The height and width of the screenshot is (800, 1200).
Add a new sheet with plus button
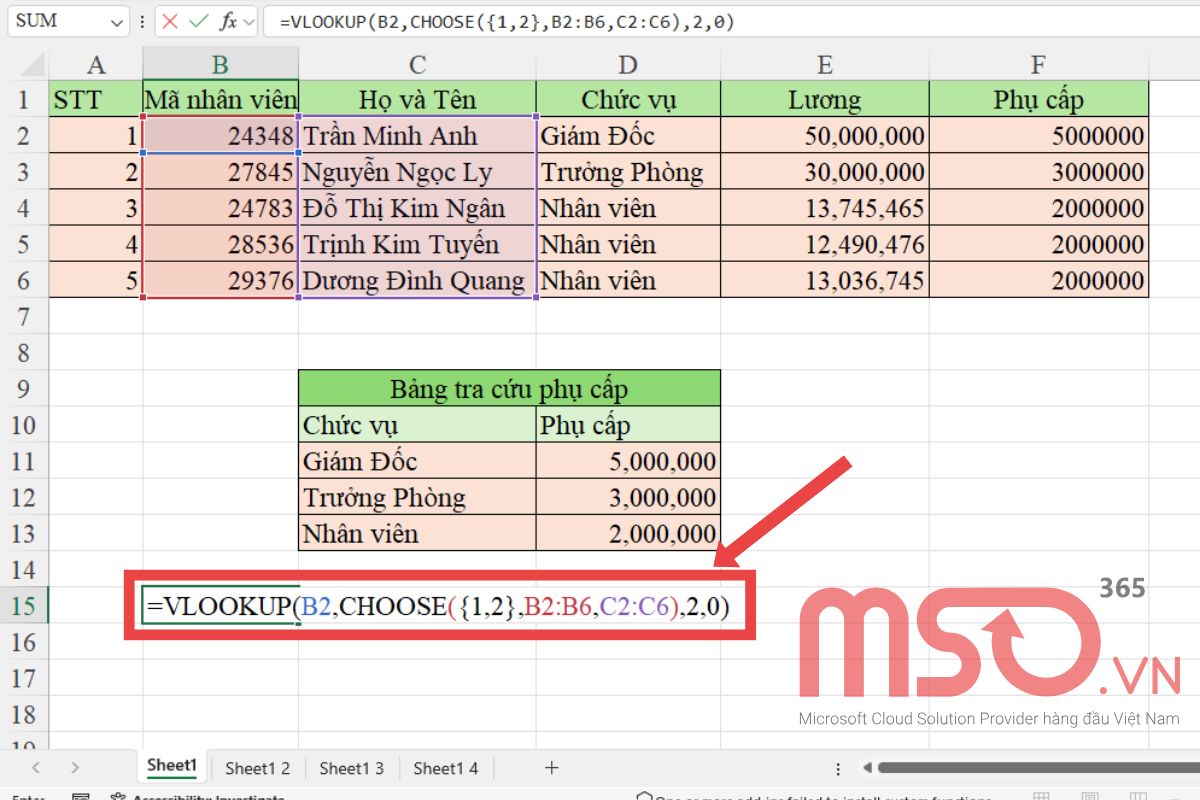click(x=551, y=768)
